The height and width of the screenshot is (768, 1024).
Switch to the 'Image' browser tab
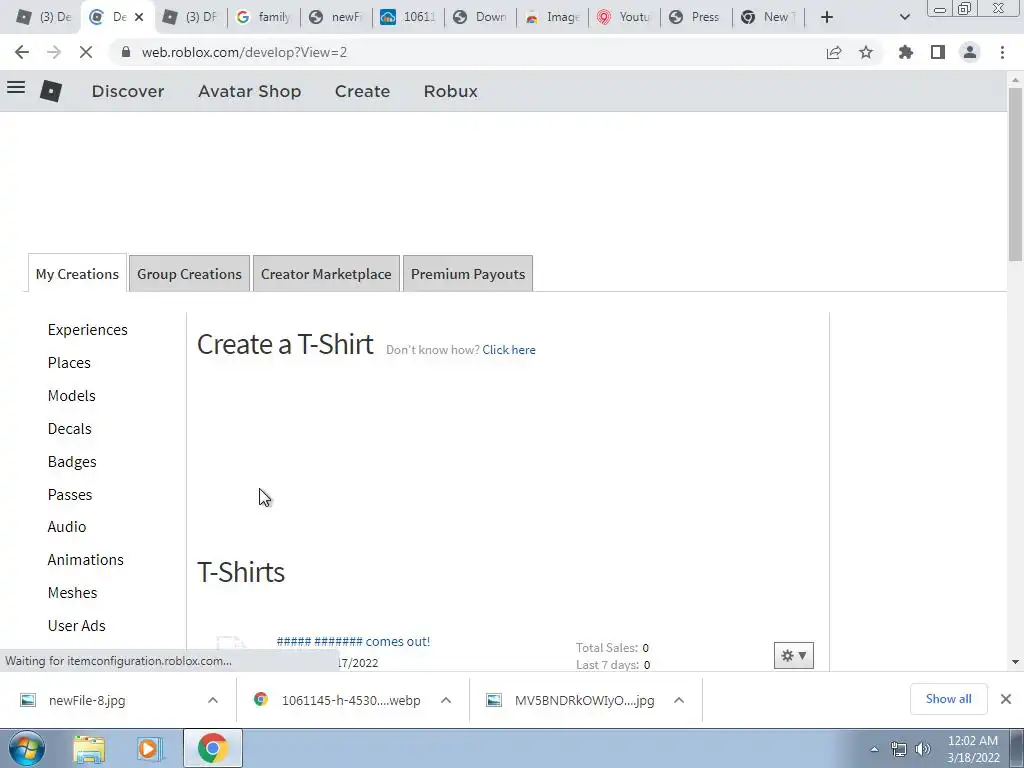552,17
